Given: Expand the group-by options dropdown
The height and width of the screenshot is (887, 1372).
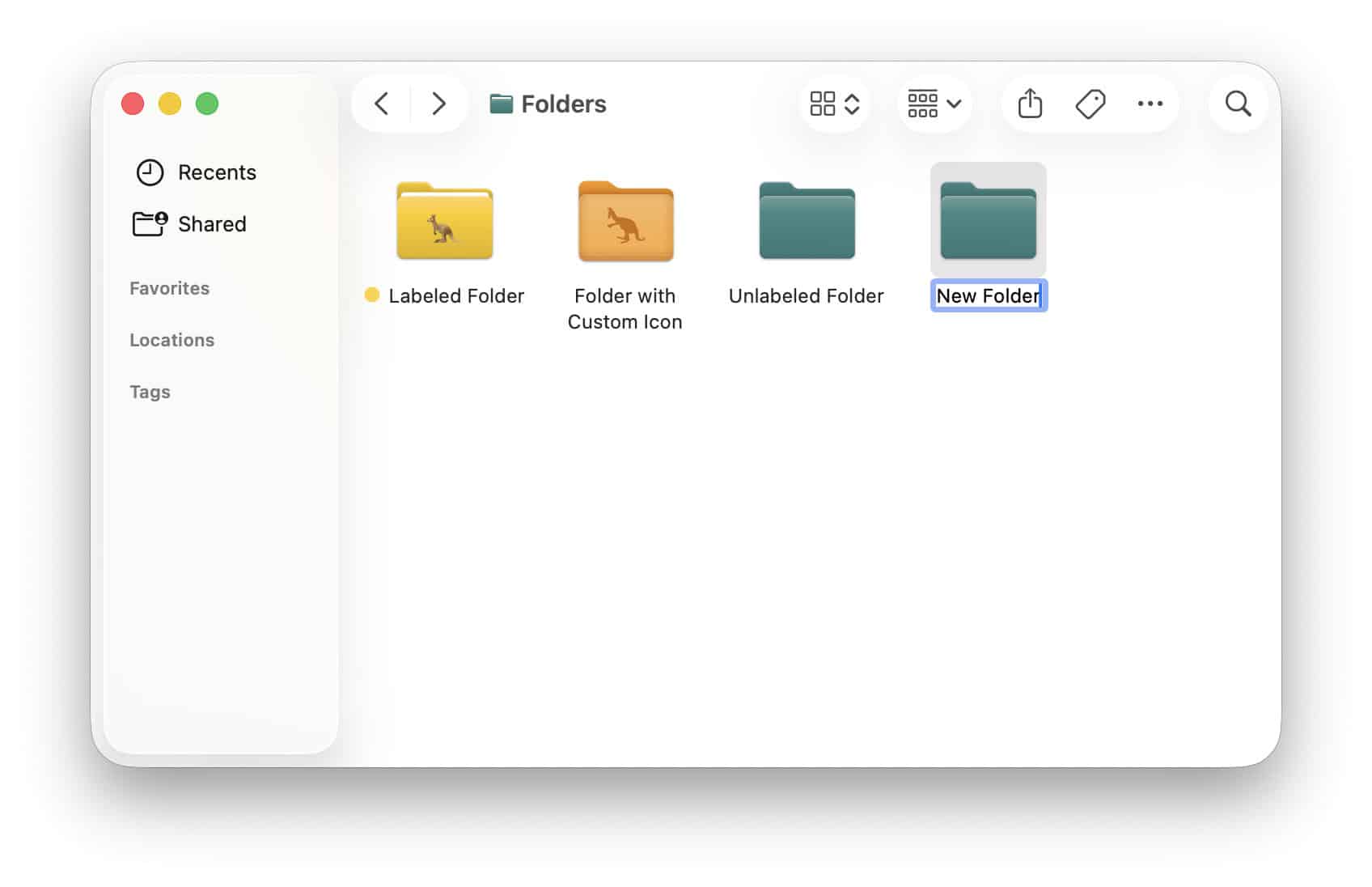Looking at the screenshot, I should pos(934,104).
